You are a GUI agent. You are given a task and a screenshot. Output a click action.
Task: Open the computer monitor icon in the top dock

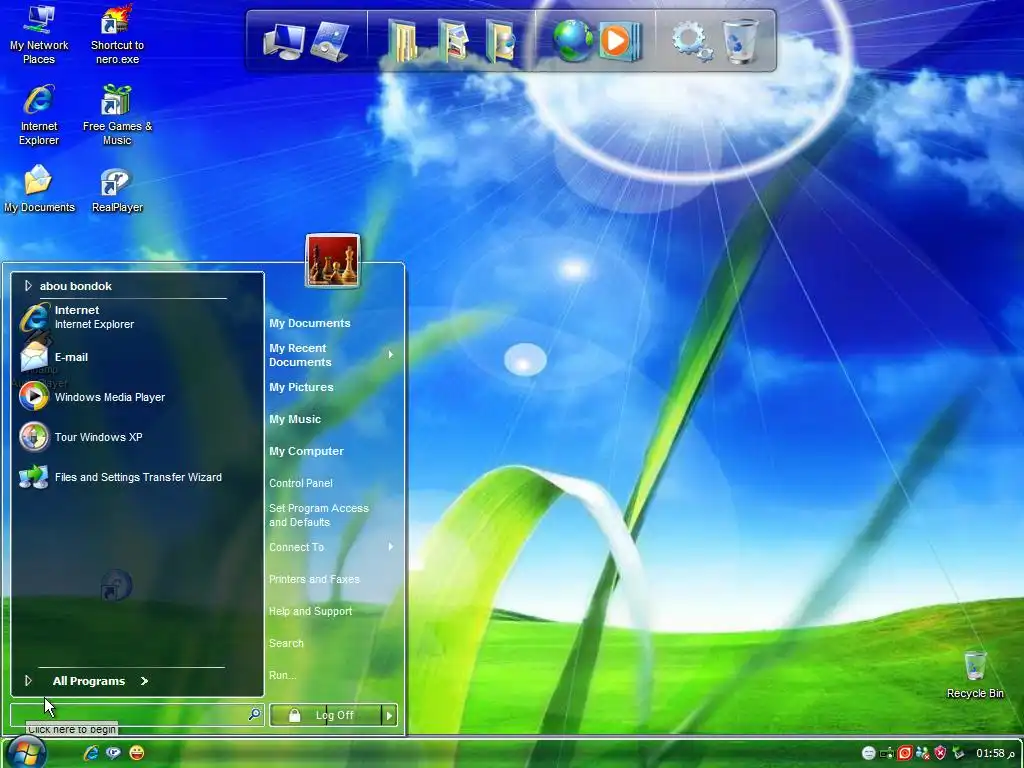click(x=284, y=42)
